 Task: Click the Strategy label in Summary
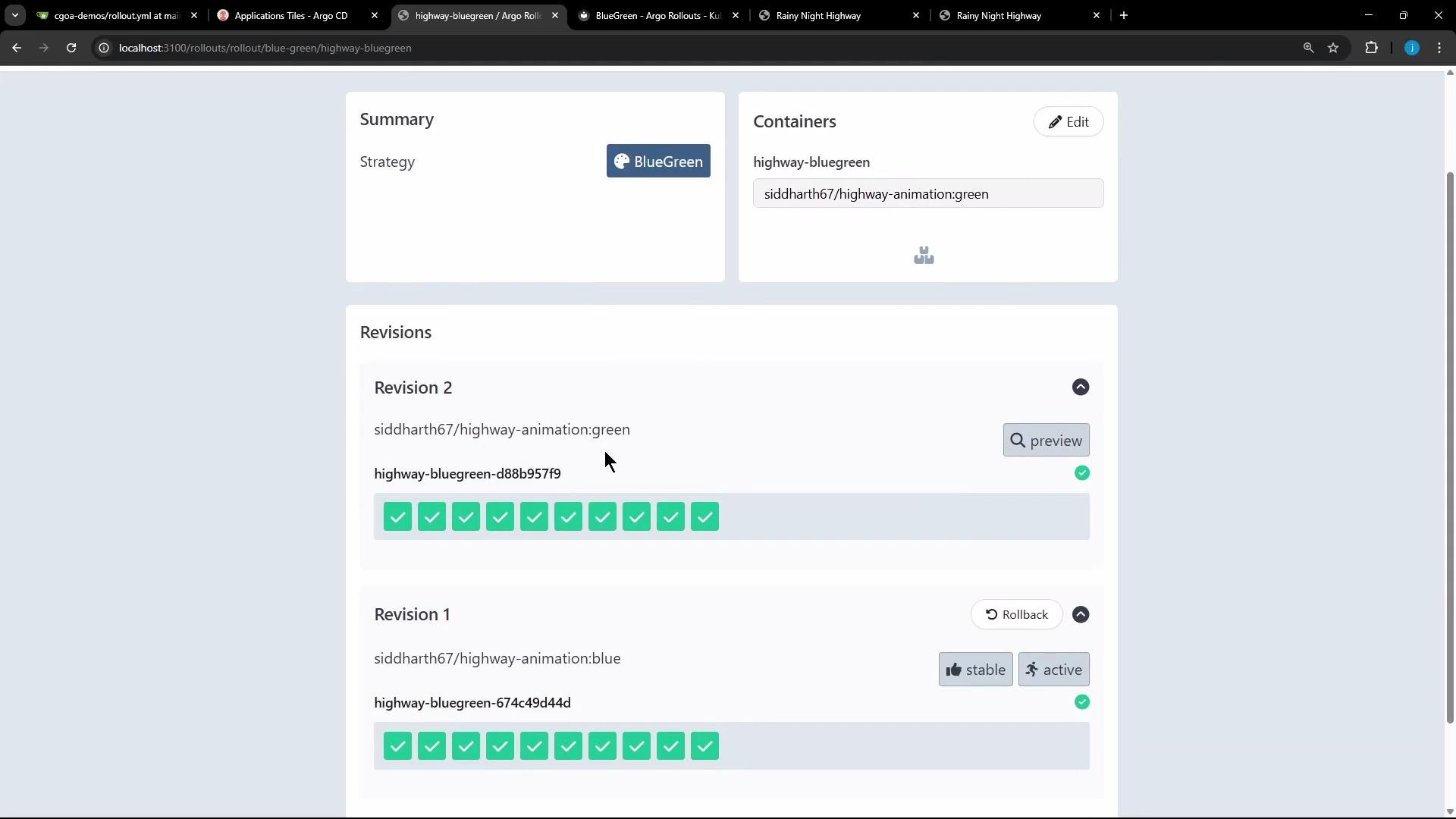click(388, 162)
